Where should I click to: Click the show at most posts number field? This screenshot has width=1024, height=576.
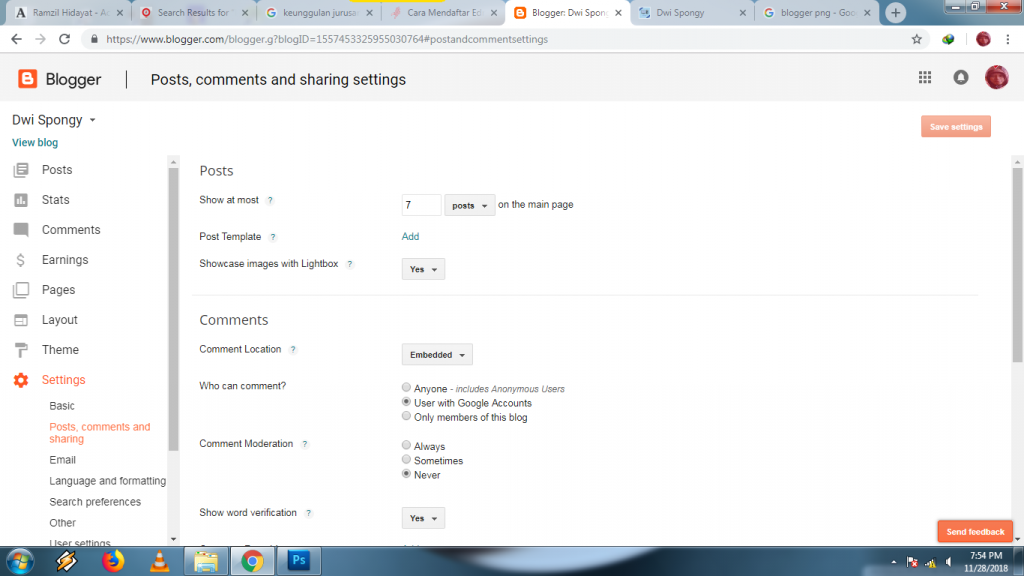(x=421, y=205)
